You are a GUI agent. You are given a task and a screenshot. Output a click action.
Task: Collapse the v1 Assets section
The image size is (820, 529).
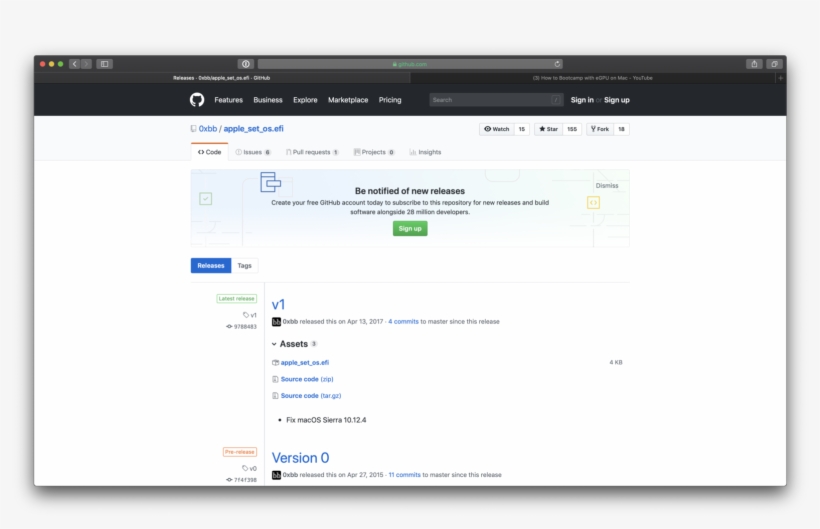274,344
